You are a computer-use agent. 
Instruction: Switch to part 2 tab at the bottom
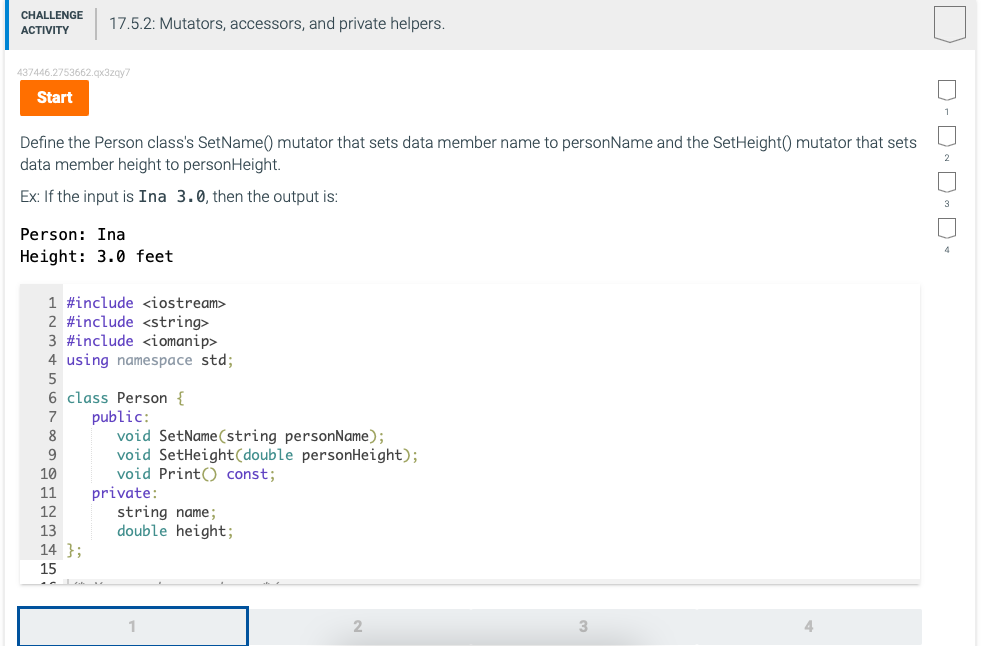(357, 626)
